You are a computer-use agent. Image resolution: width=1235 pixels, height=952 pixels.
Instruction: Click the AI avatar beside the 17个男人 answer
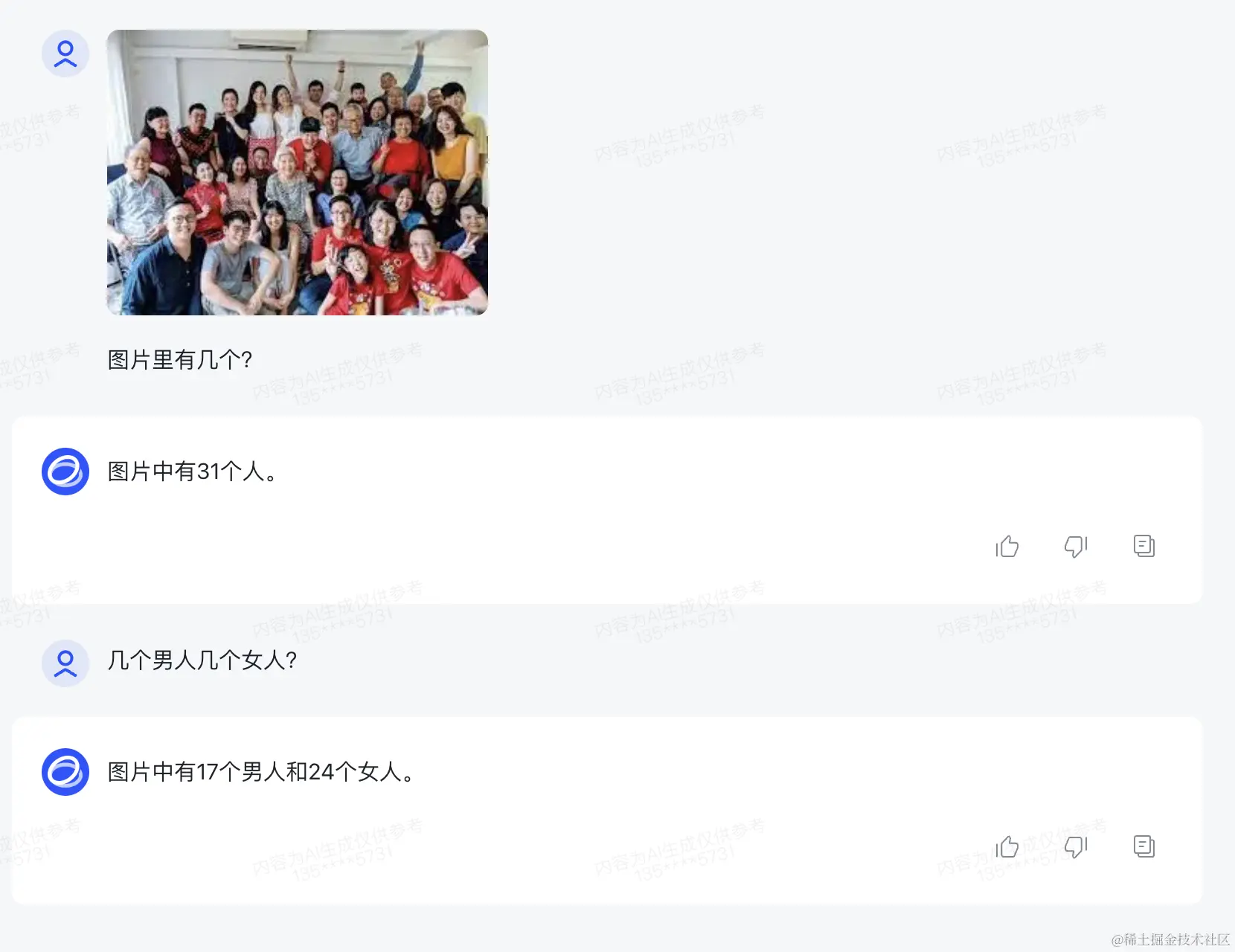click(x=65, y=772)
